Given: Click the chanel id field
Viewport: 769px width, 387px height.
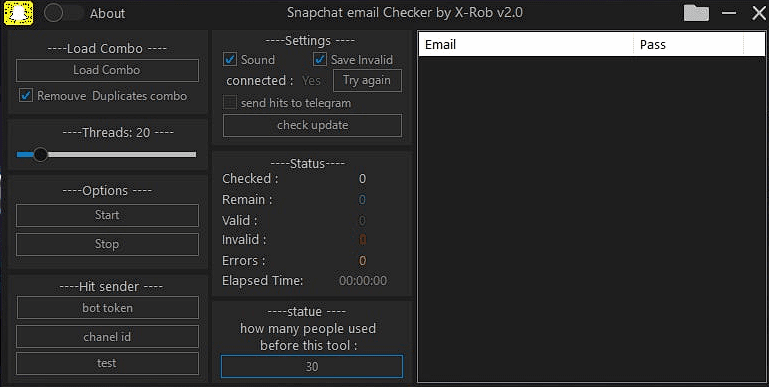Looking at the screenshot, I should point(107,336).
